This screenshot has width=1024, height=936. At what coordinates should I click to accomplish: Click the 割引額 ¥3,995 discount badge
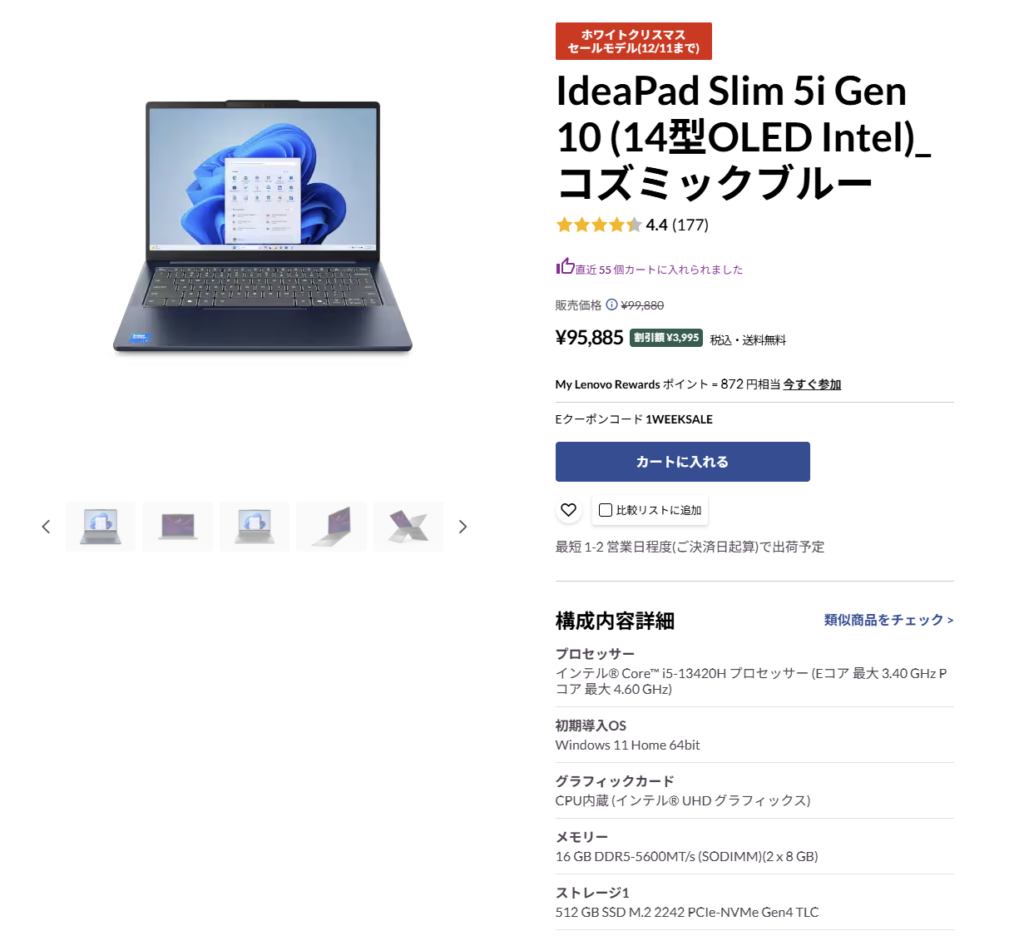tap(665, 338)
